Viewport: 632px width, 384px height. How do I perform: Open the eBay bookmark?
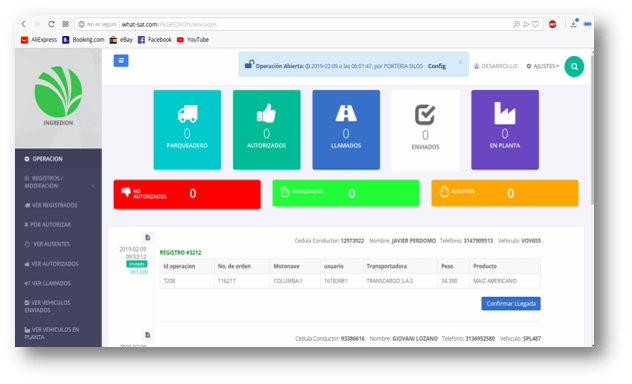coord(121,39)
